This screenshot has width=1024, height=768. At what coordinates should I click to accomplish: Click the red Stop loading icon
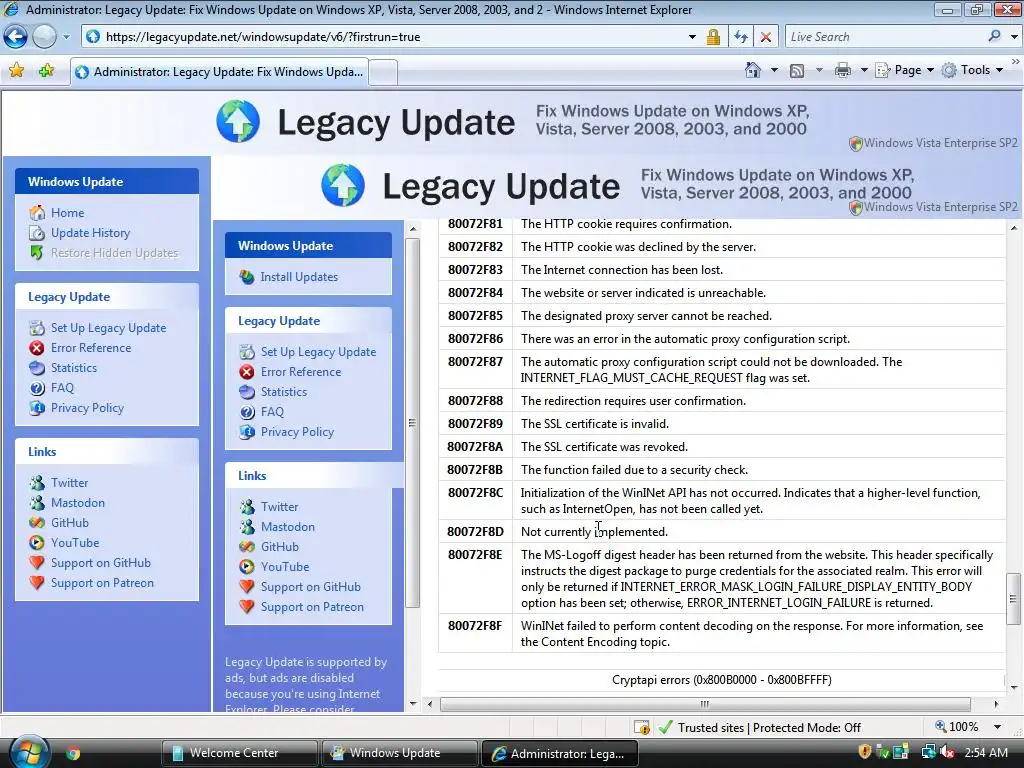click(765, 37)
